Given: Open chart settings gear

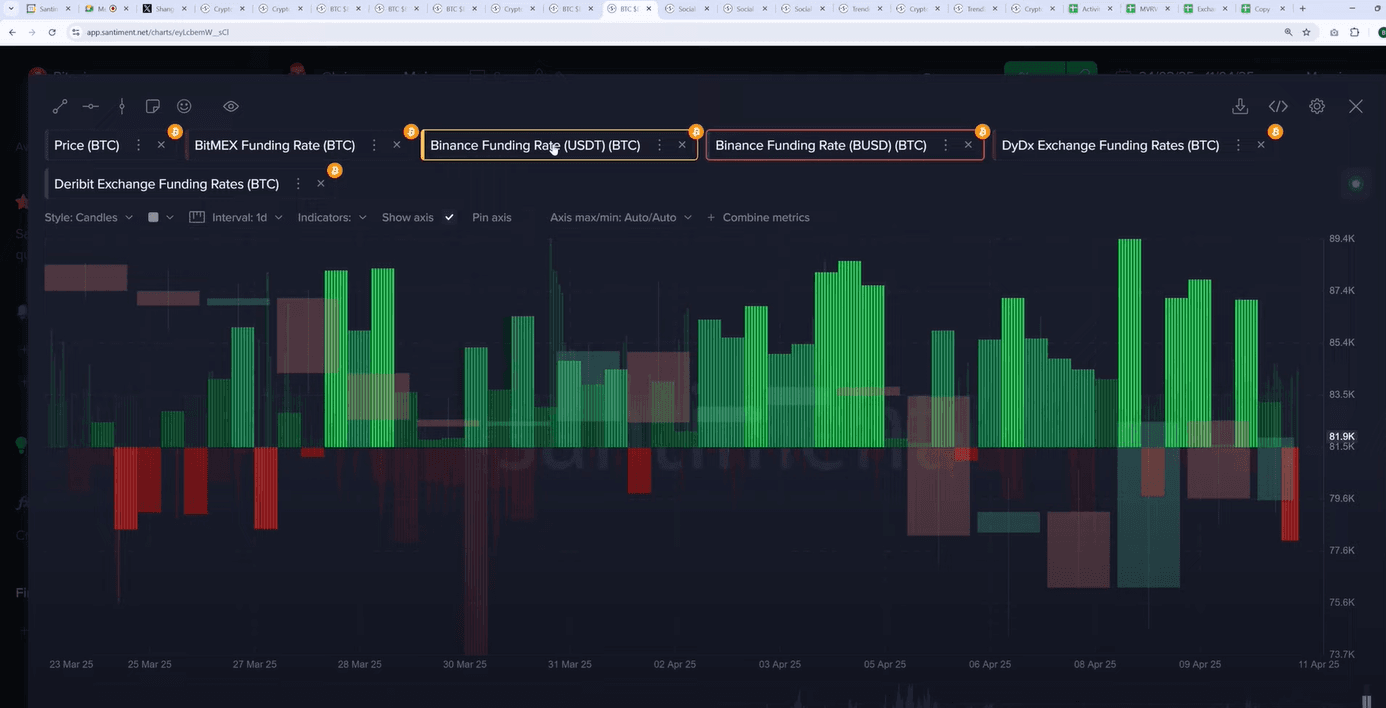Looking at the screenshot, I should (x=1317, y=106).
